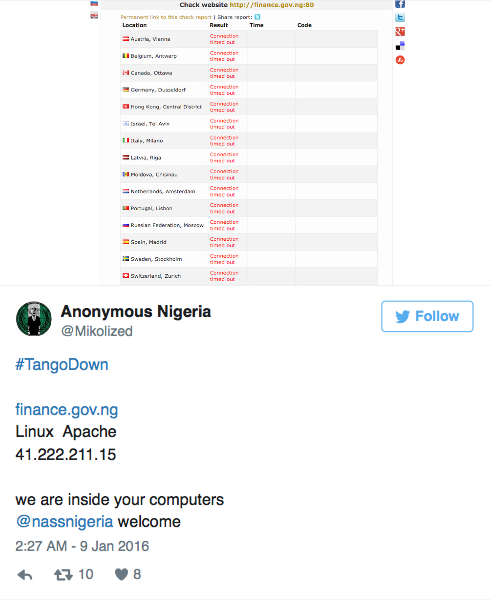Click the Delicious bookmark icon
Image resolution: width=491 pixels, height=600 pixels.
click(x=400, y=46)
